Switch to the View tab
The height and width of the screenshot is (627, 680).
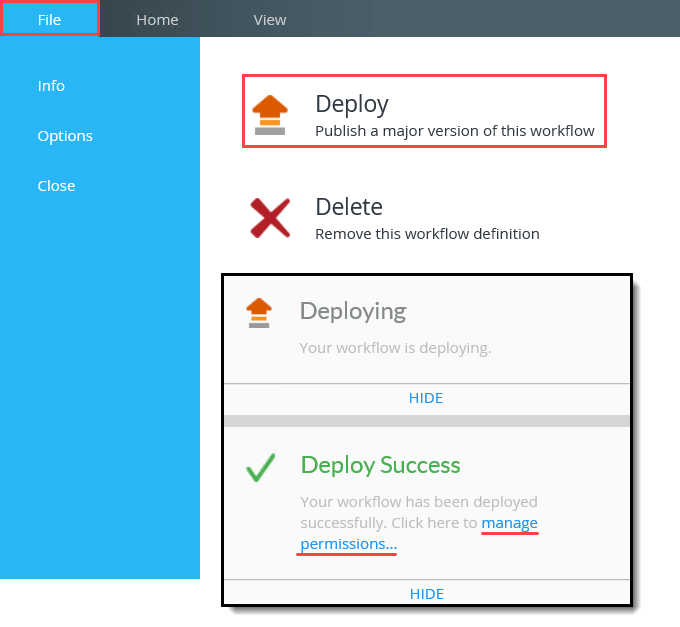[x=270, y=20]
